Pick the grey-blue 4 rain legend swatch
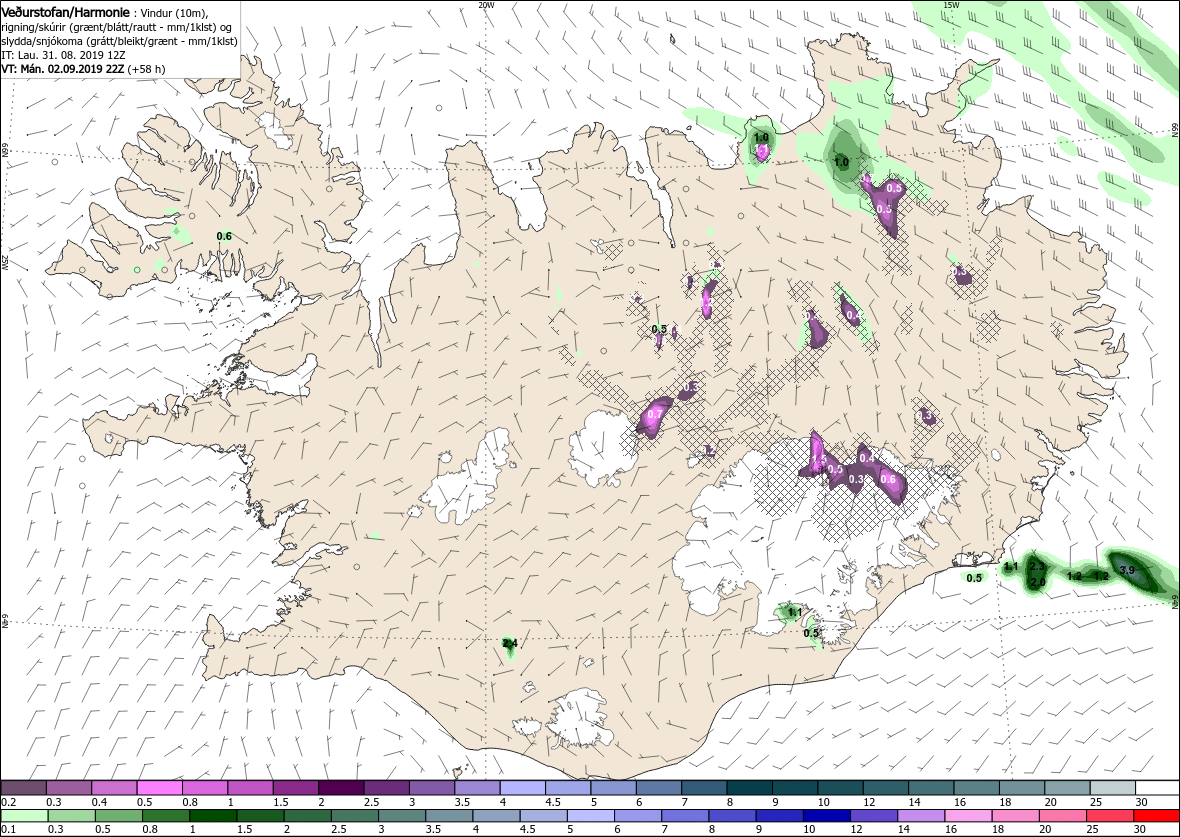This screenshot has width=1180, height=837. pos(495,816)
